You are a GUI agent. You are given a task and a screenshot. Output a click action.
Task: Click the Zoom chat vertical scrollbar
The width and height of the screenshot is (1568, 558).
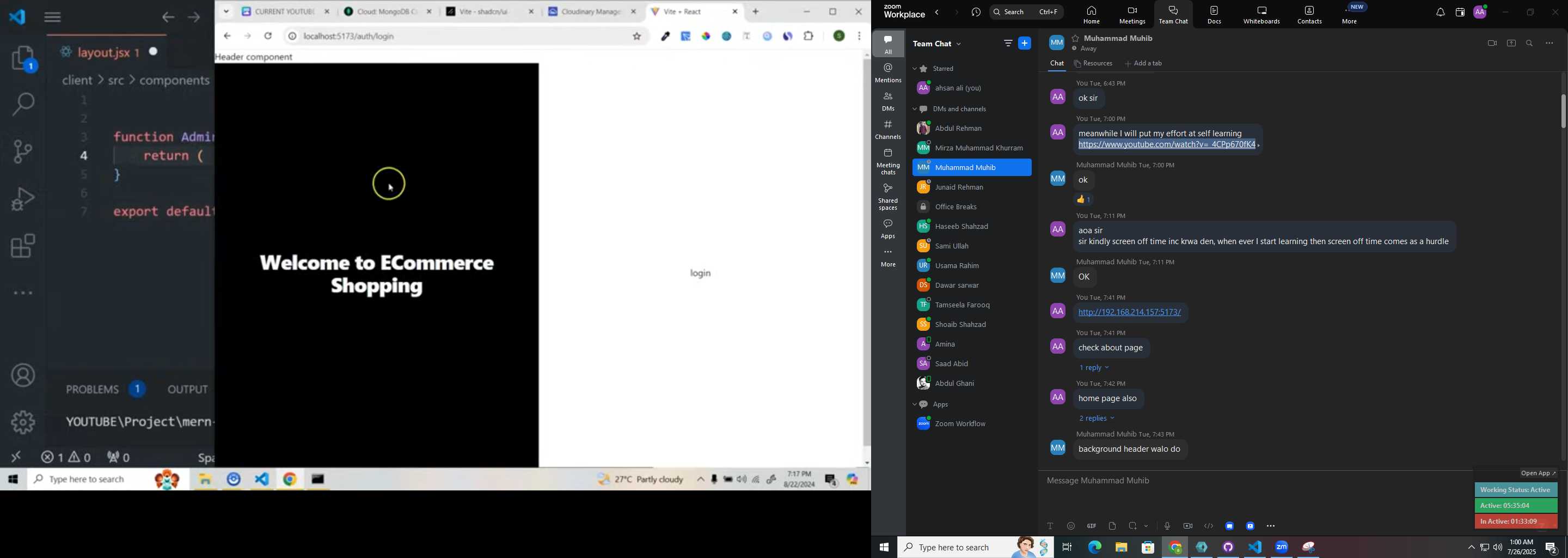(x=1563, y=112)
